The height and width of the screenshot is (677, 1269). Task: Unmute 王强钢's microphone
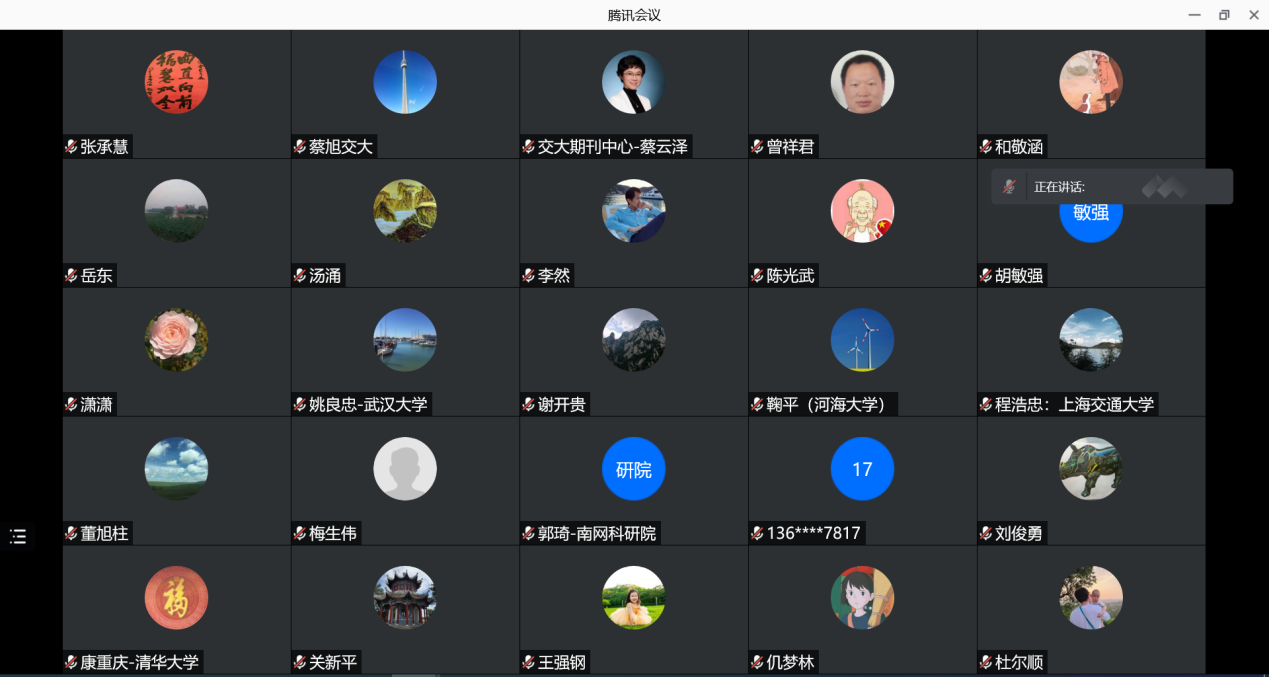click(527, 661)
